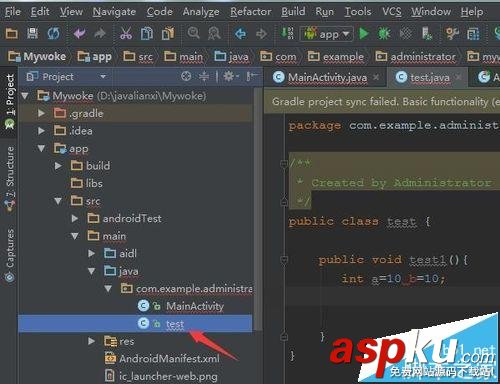Save all files toolbar icon
The width and height of the screenshot is (500, 384).
coord(33,33)
